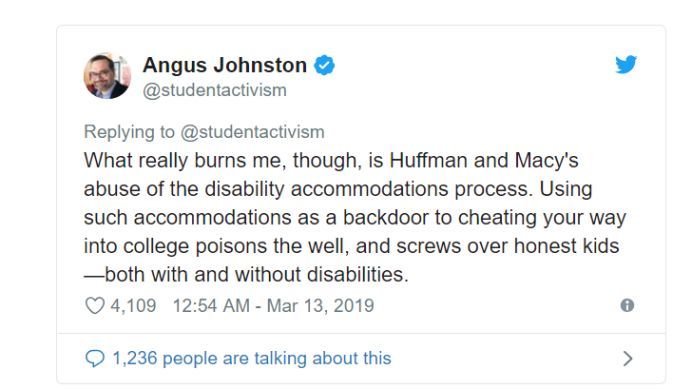Image resolution: width=692 pixels, height=389 pixels.
Task: Click the 1,236 reply count number
Action: pyautogui.click(x=135, y=358)
